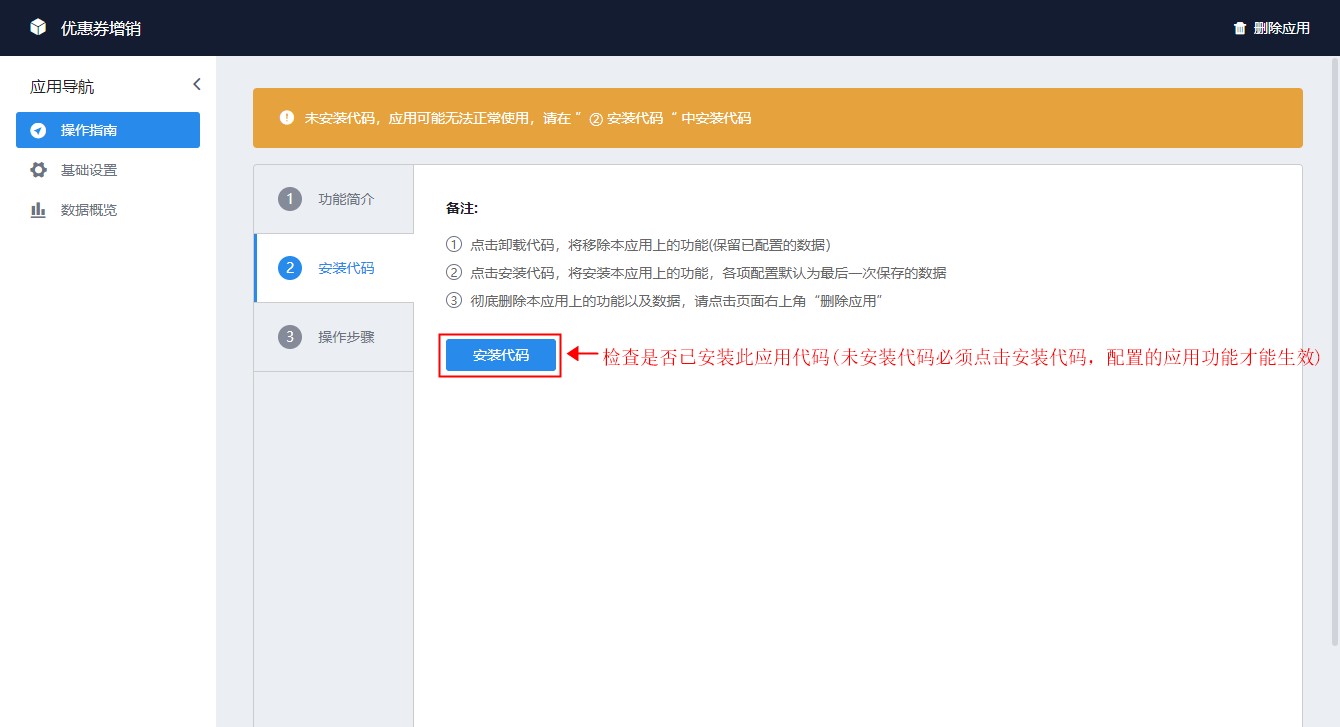Screen dimensions: 1340x727
Task: Open 基础设置 in the sidebar
Action: point(108,170)
